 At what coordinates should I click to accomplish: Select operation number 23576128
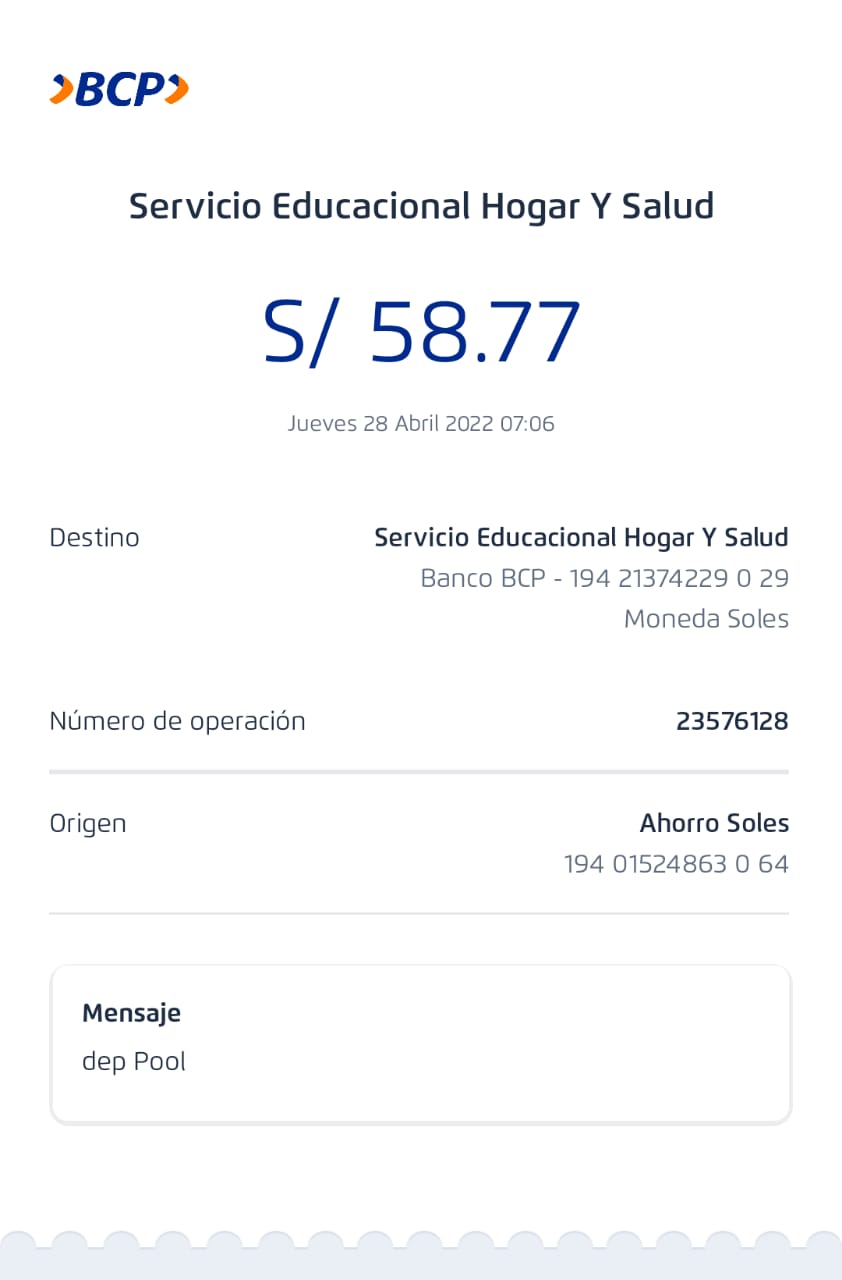click(x=732, y=721)
